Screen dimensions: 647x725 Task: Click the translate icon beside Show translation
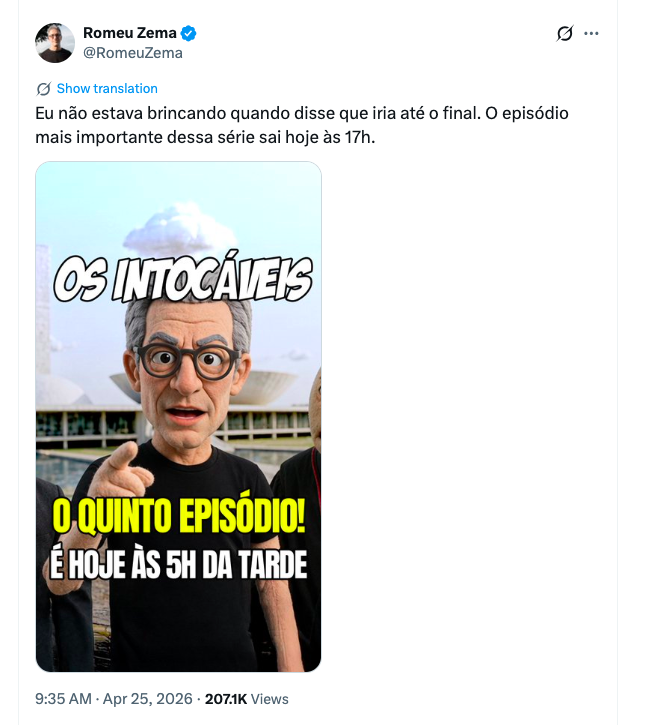[43, 89]
